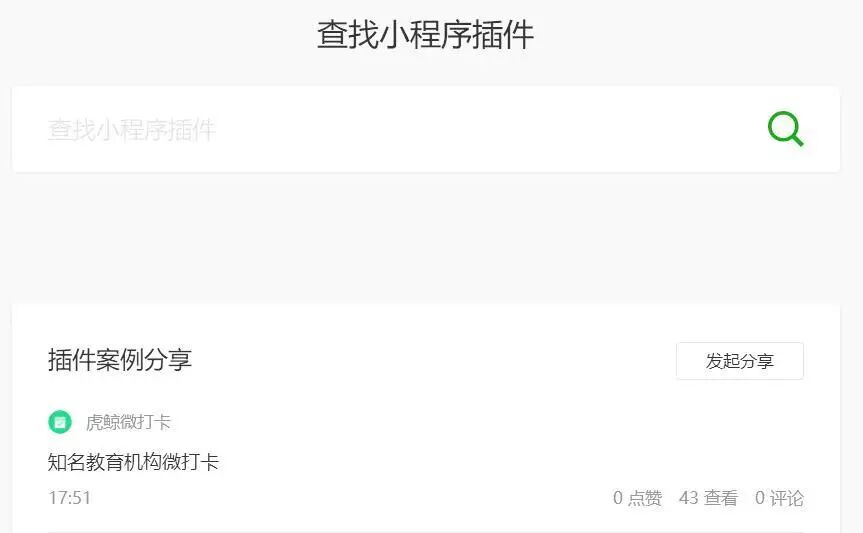The height and width of the screenshot is (533, 863).
Task: Click the 17:51 post timestamp
Action: pyautogui.click(x=69, y=498)
